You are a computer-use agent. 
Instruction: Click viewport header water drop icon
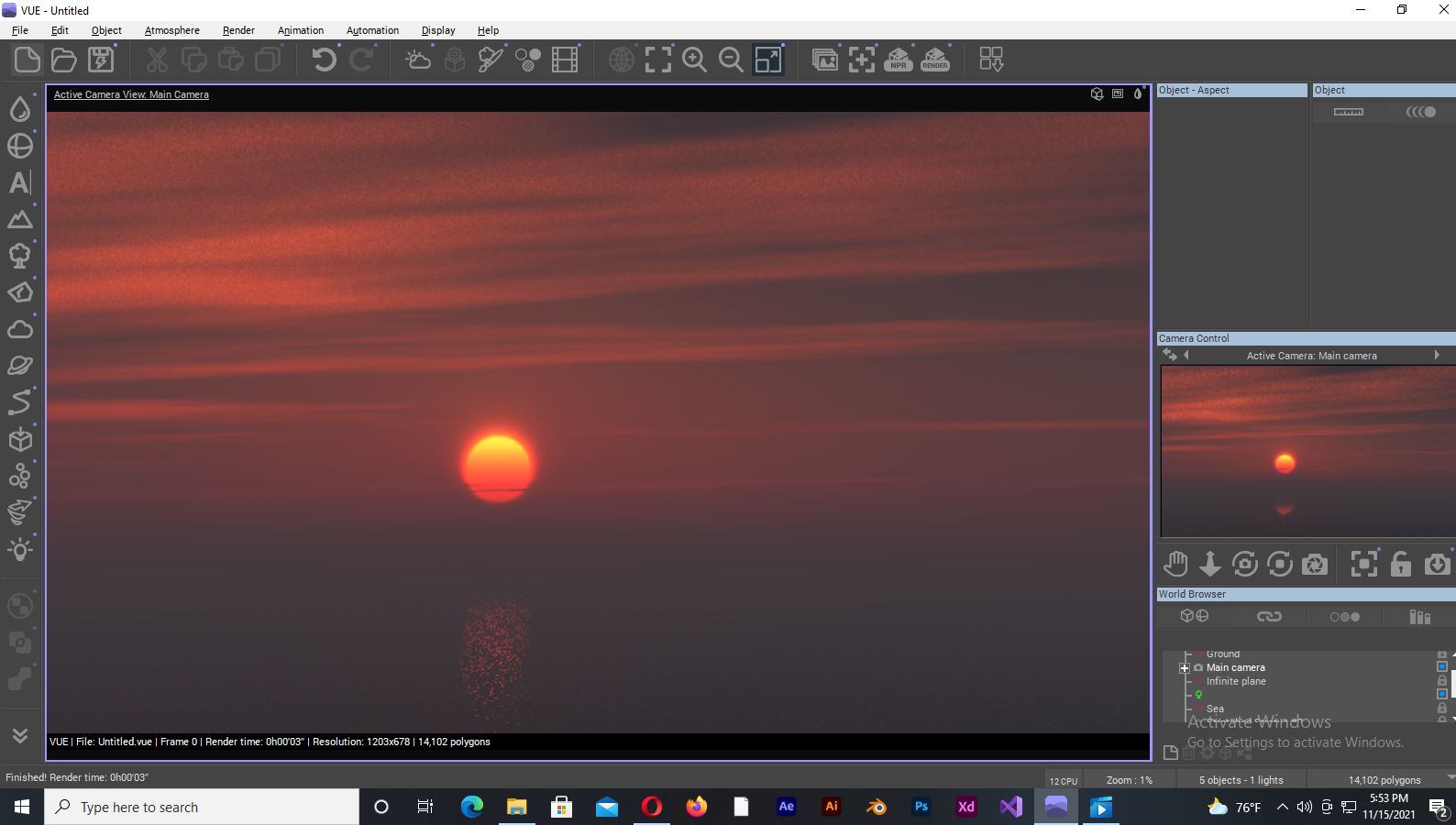click(1138, 93)
